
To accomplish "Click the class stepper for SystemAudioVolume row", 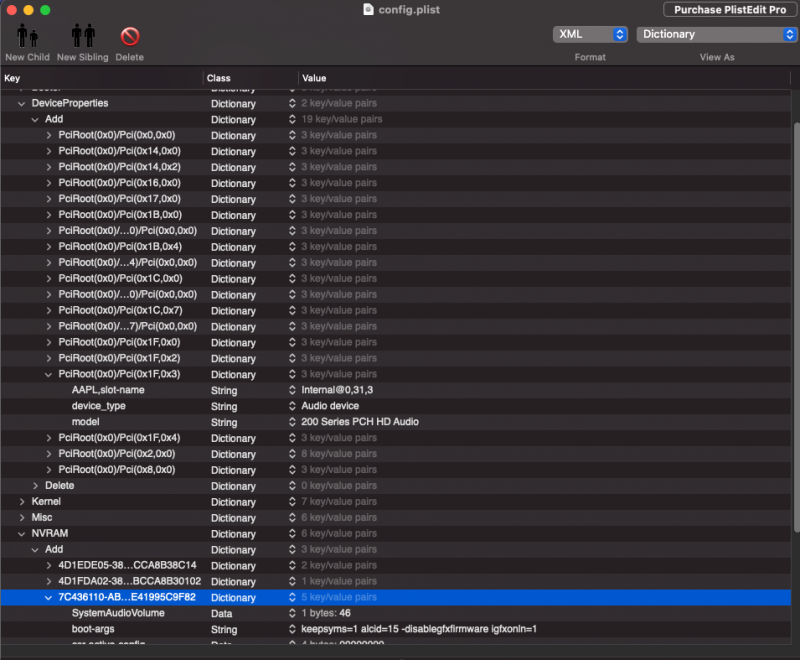I will click(x=292, y=613).
